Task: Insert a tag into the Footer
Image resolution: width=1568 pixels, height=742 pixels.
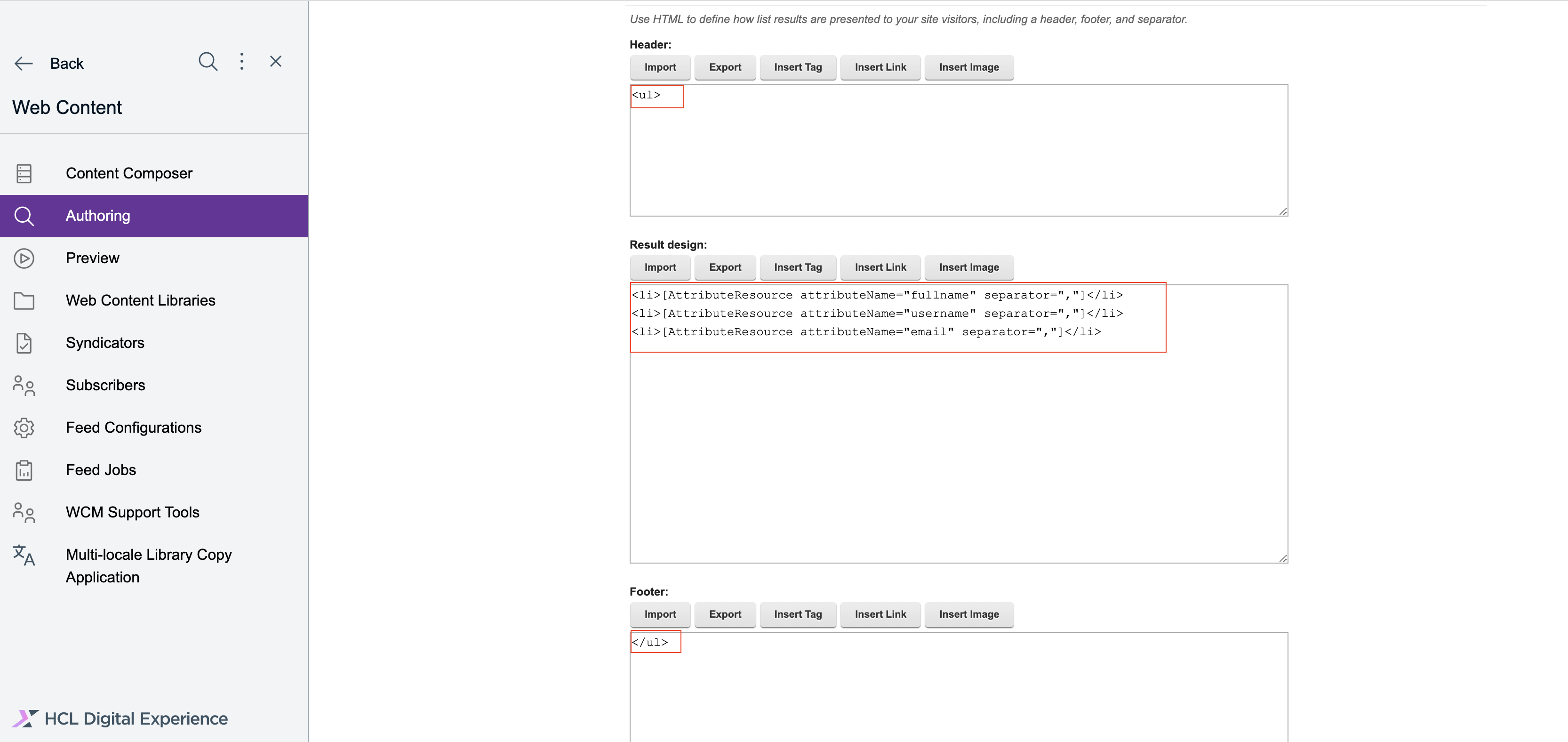Action: (x=798, y=614)
